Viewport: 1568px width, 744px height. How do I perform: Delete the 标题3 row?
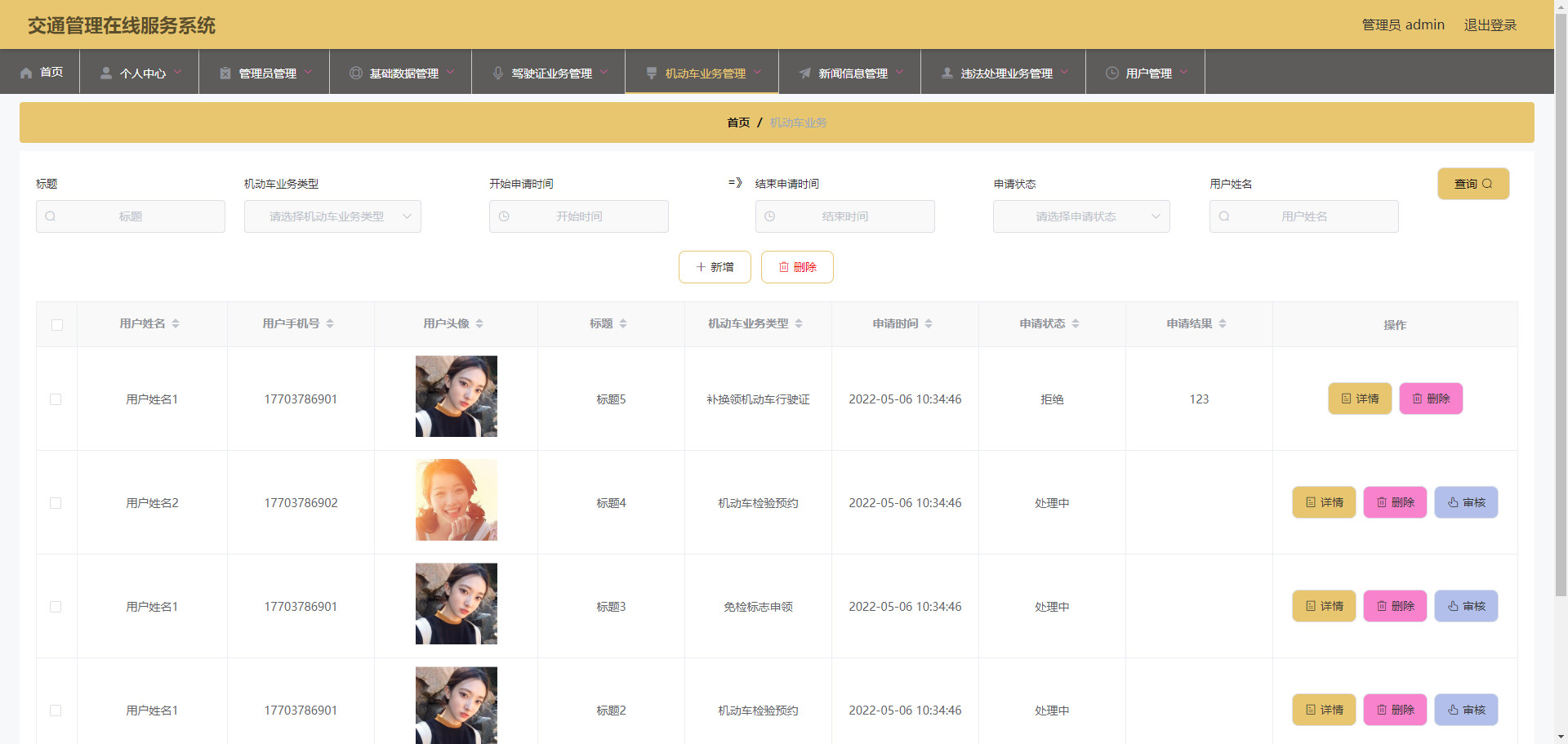pyautogui.click(x=1396, y=606)
